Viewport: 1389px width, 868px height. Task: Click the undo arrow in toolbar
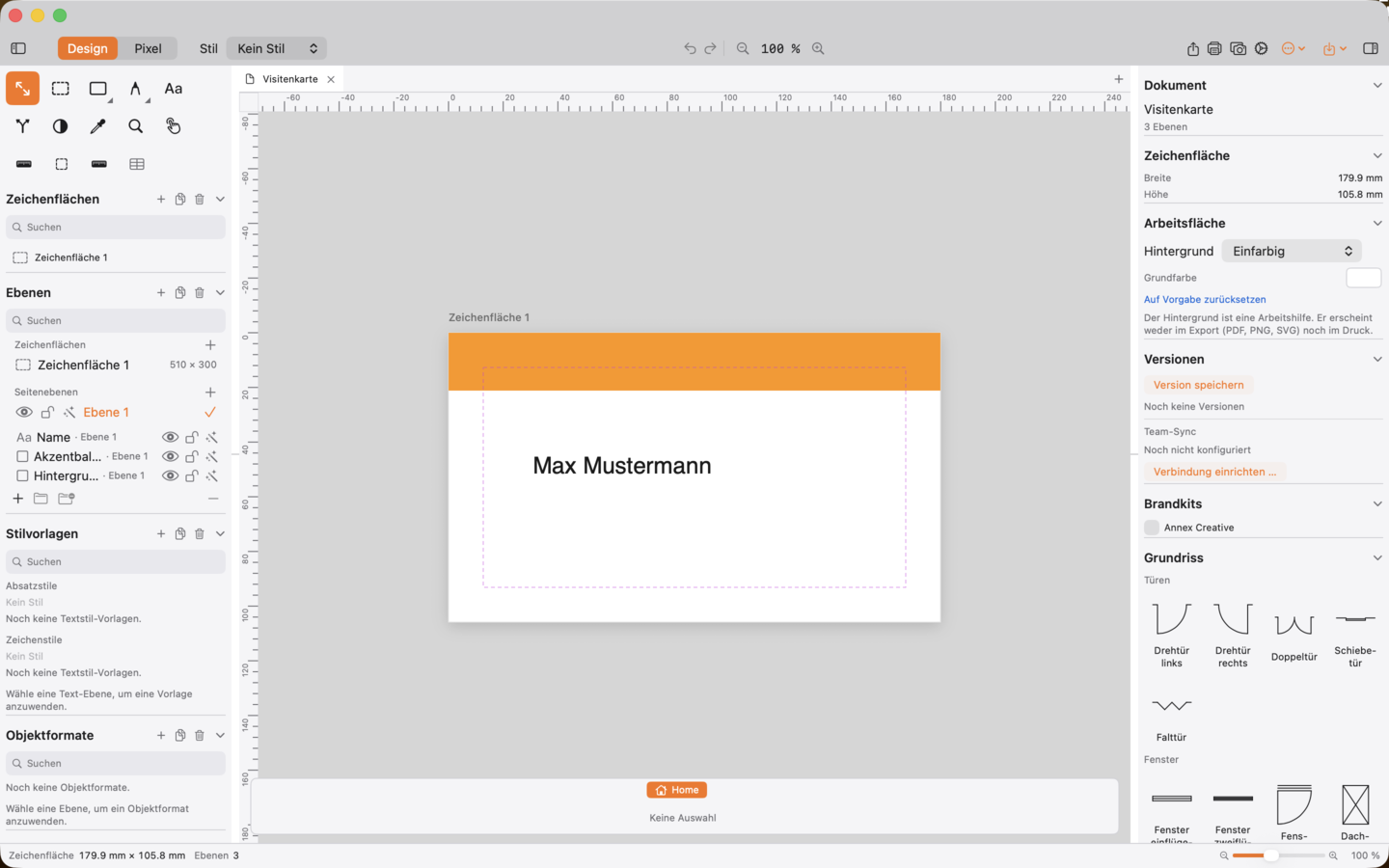[690, 48]
